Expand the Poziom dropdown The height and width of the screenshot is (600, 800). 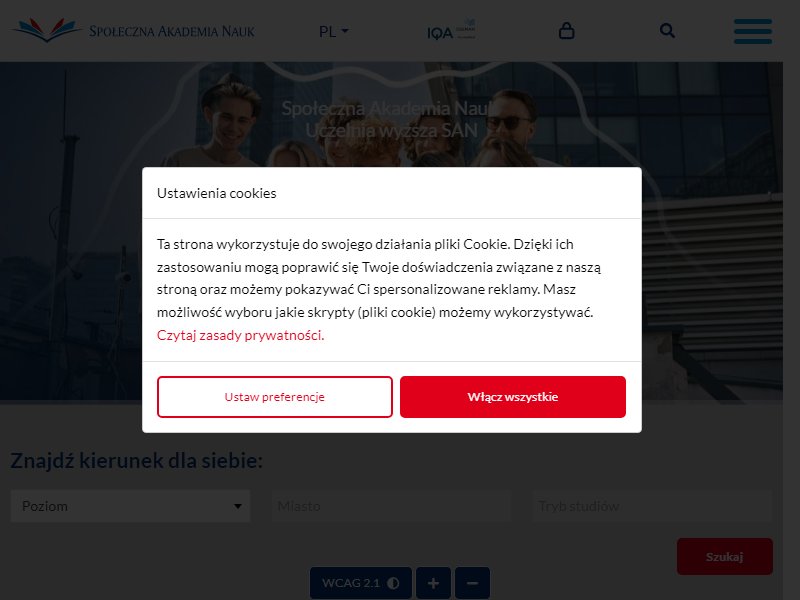pyautogui.click(x=130, y=506)
